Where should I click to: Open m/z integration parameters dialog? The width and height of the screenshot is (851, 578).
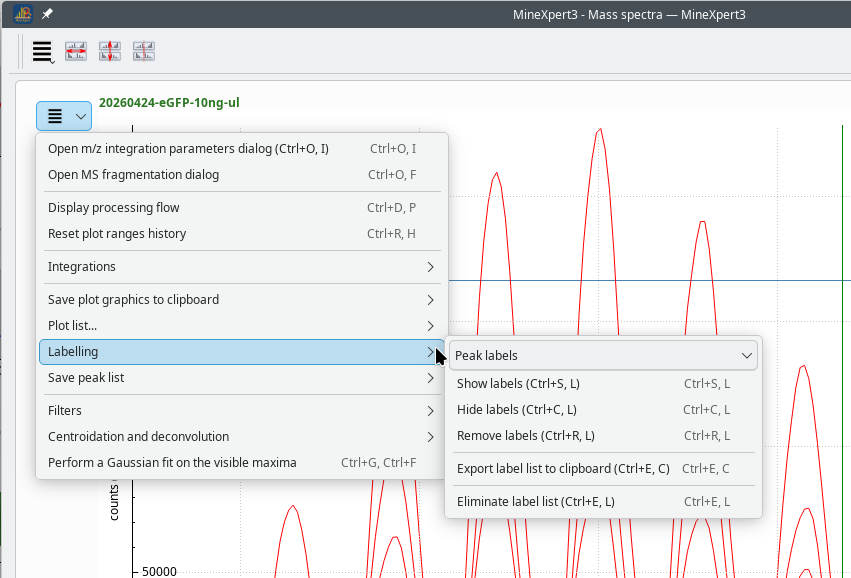[x=242, y=149]
